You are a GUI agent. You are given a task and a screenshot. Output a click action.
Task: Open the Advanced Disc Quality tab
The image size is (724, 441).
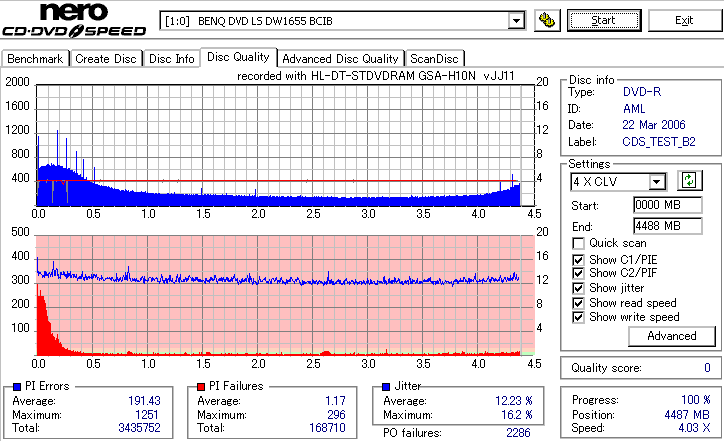coord(340,59)
